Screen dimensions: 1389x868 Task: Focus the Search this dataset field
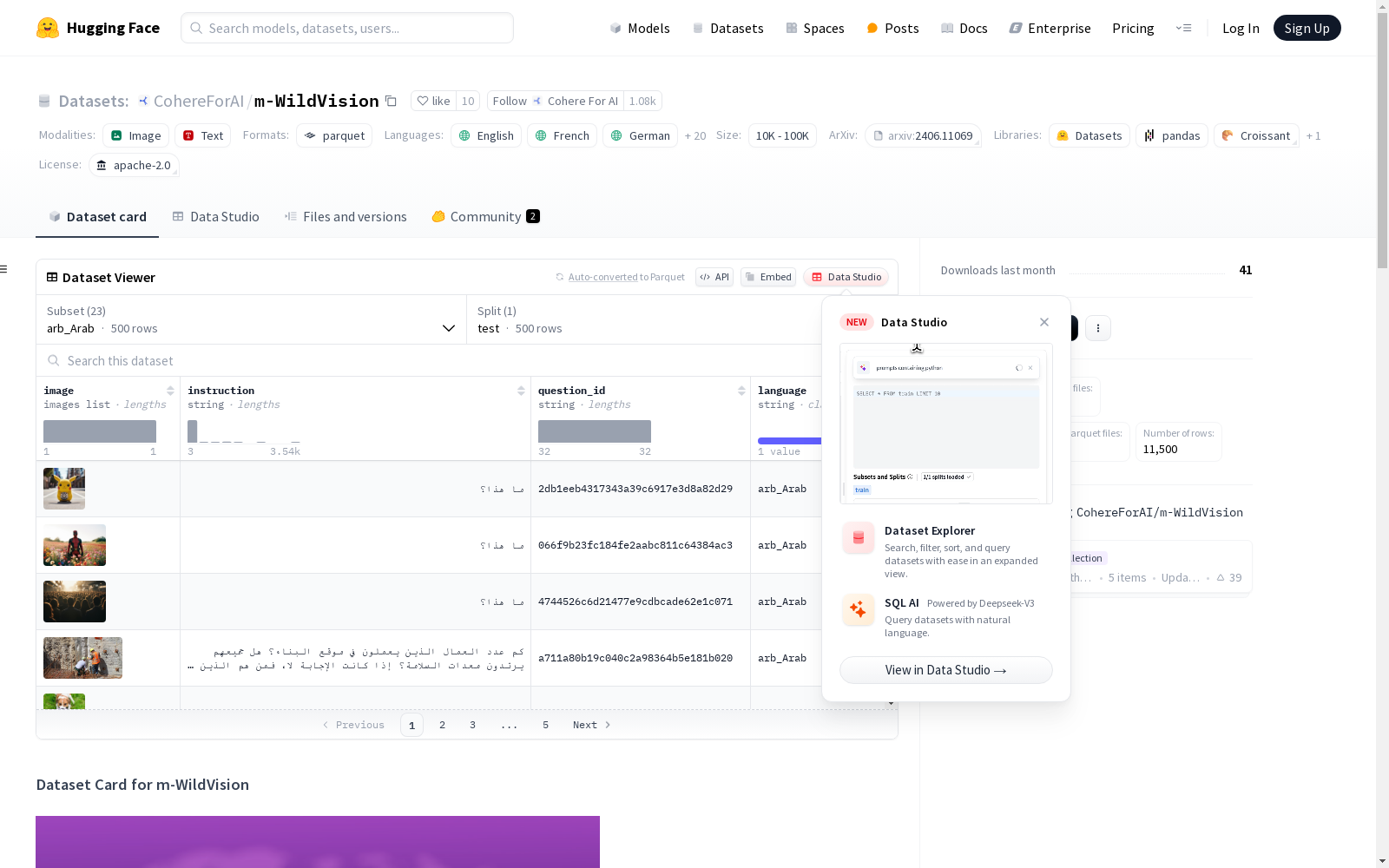(430, 360)
